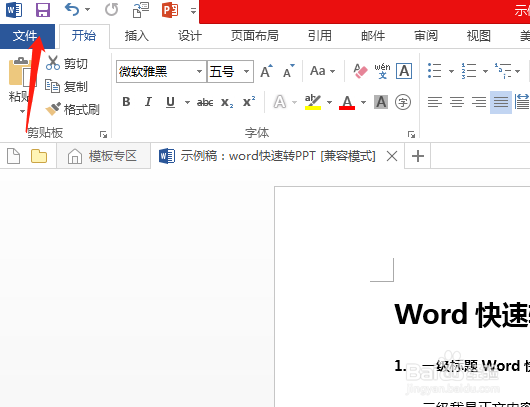
Task: Toggle superscript formatting
Action: [x=249, y=101]
